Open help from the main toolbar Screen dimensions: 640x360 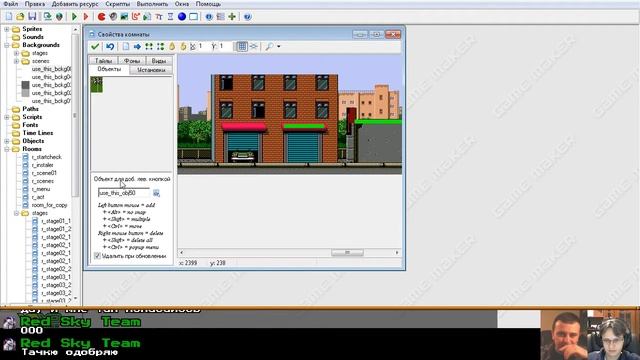click(247, 16)
